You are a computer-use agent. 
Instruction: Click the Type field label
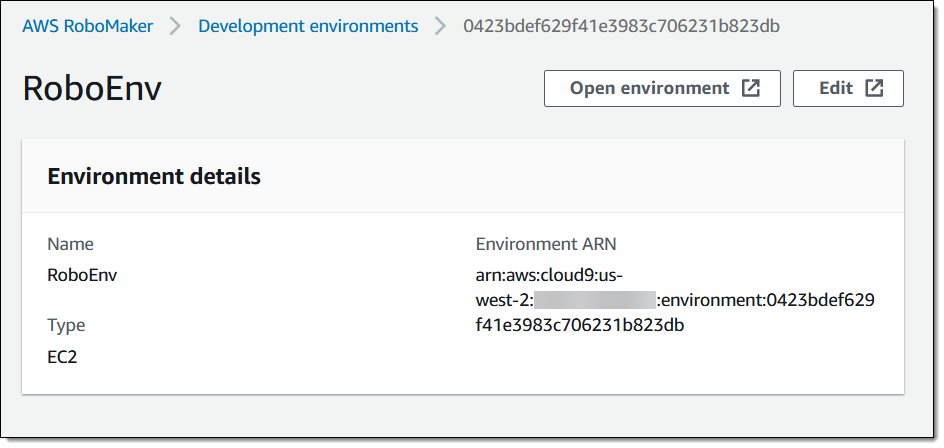pyautogui.click(x=66, y=325)
